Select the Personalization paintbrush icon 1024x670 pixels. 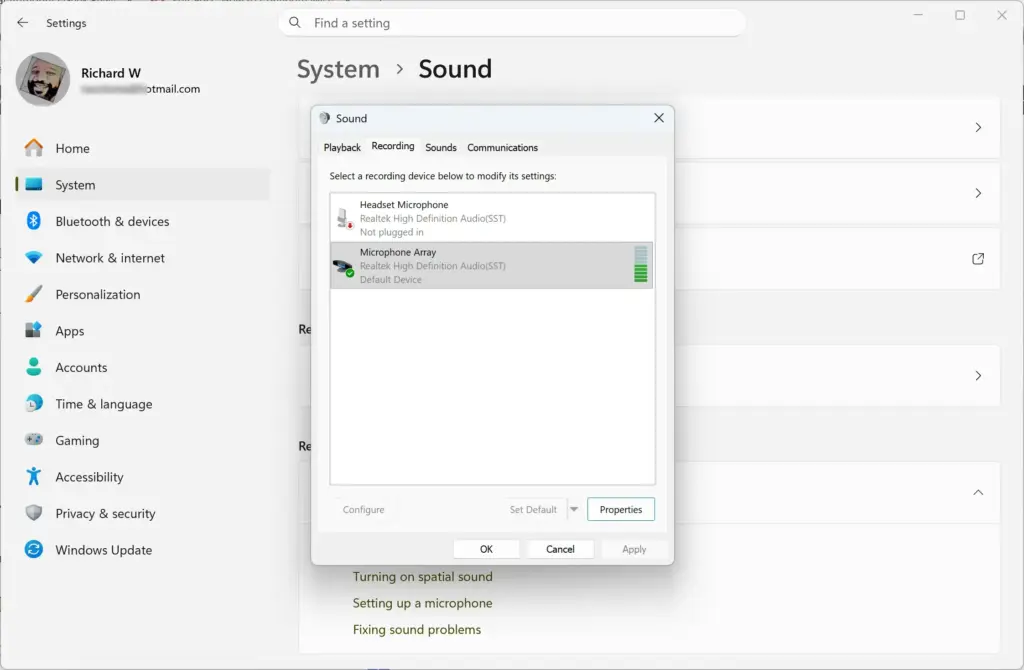coord(33,294)
